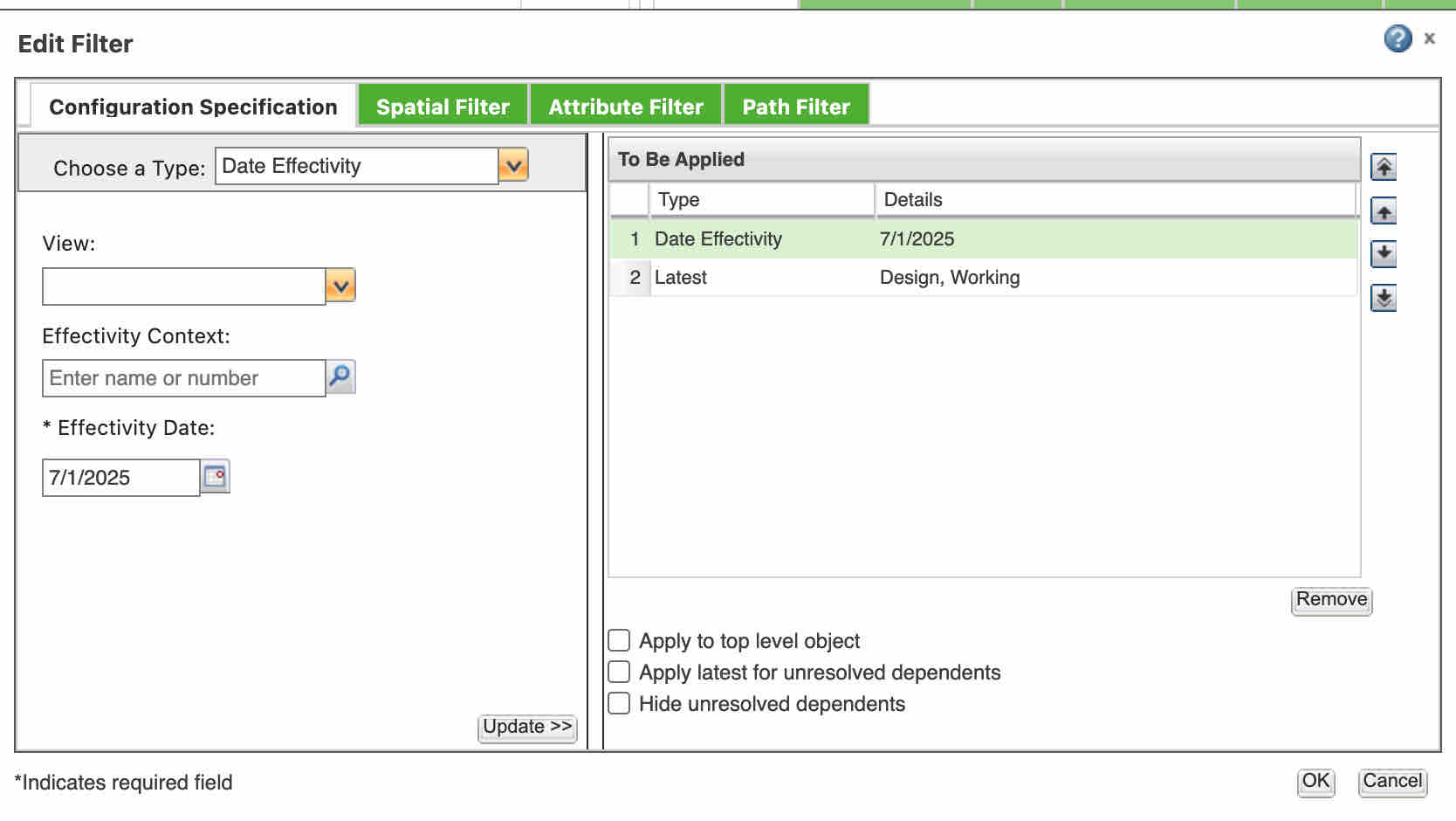
Task: Click the move up arrow icon
Action: 1384,211
